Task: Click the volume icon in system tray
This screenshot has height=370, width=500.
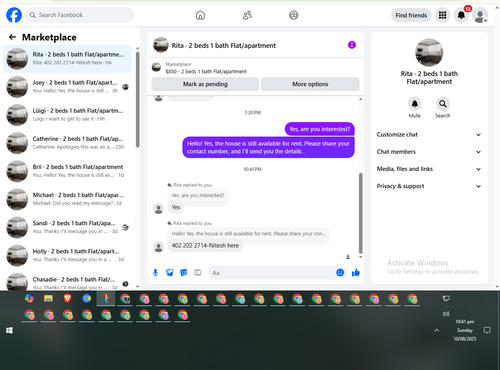Action: [x=446, y=314]
